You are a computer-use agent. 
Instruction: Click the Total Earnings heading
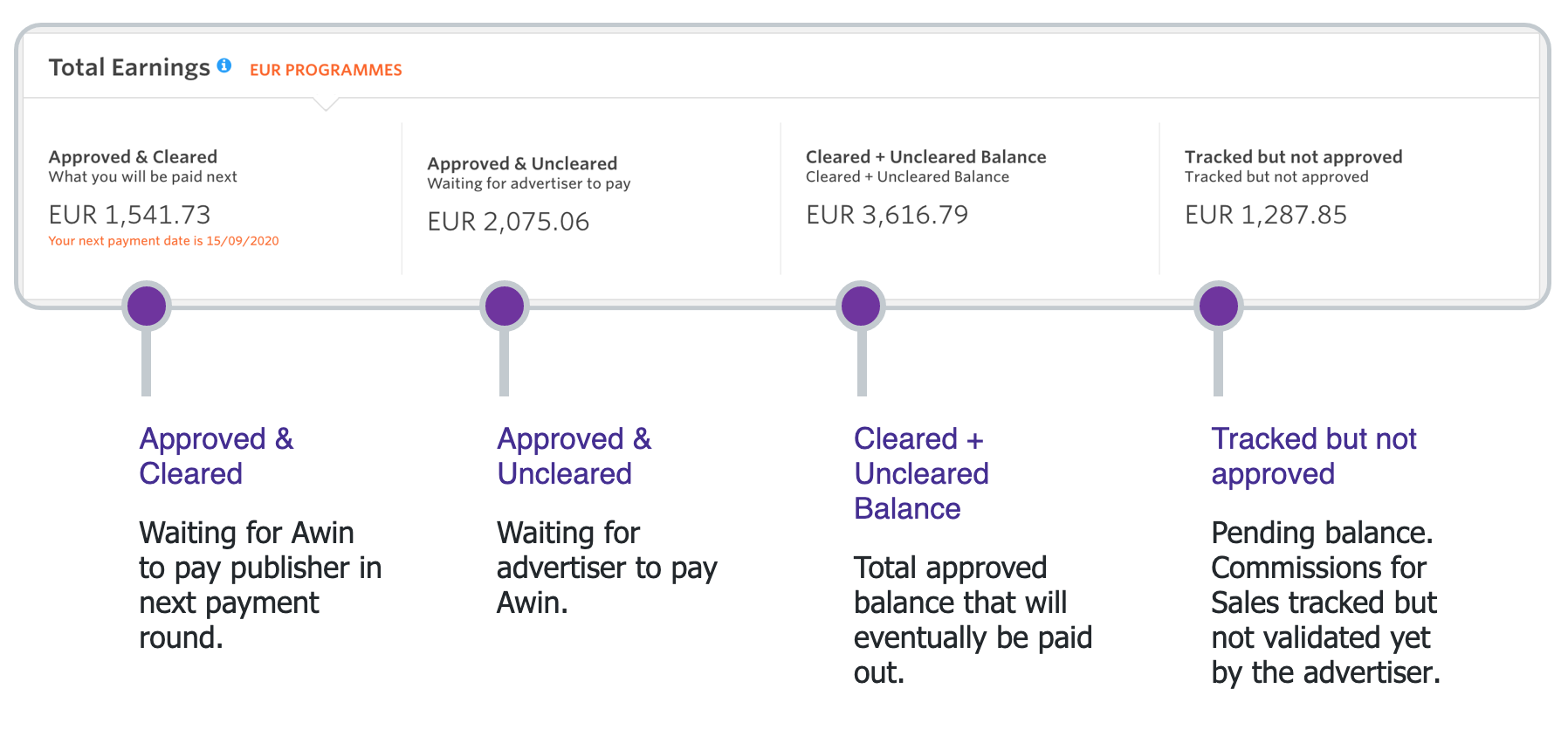[131, 66]
